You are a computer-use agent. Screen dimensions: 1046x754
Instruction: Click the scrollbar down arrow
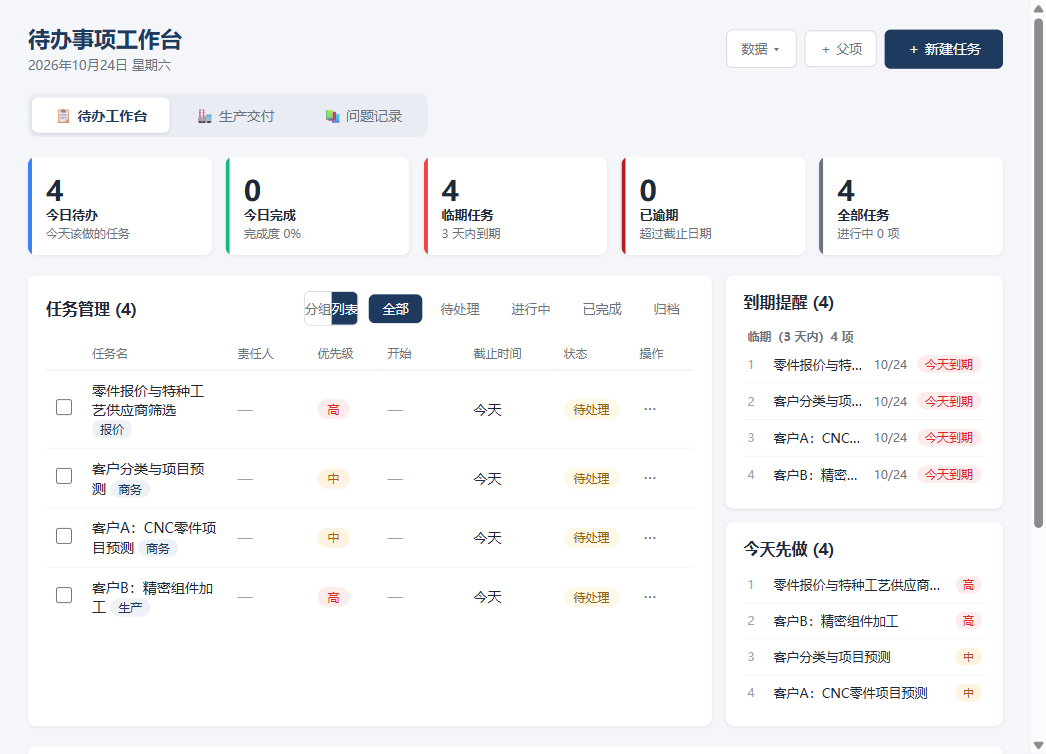1039,746
